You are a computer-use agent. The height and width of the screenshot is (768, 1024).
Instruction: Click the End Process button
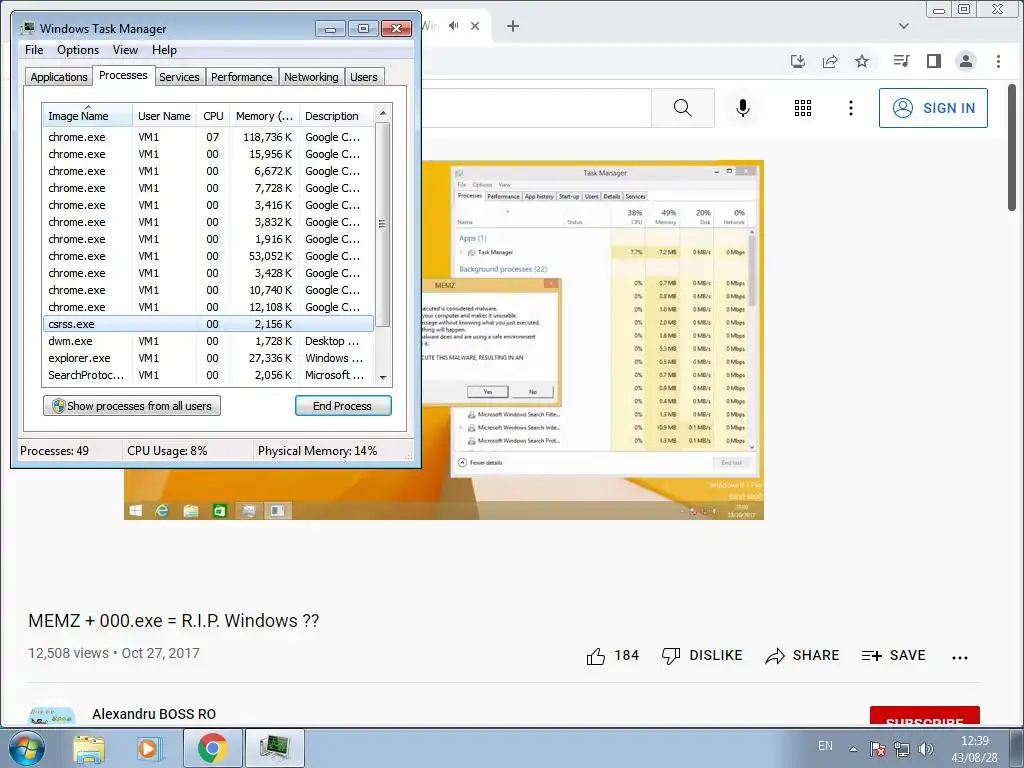click(x=343, y=406)
